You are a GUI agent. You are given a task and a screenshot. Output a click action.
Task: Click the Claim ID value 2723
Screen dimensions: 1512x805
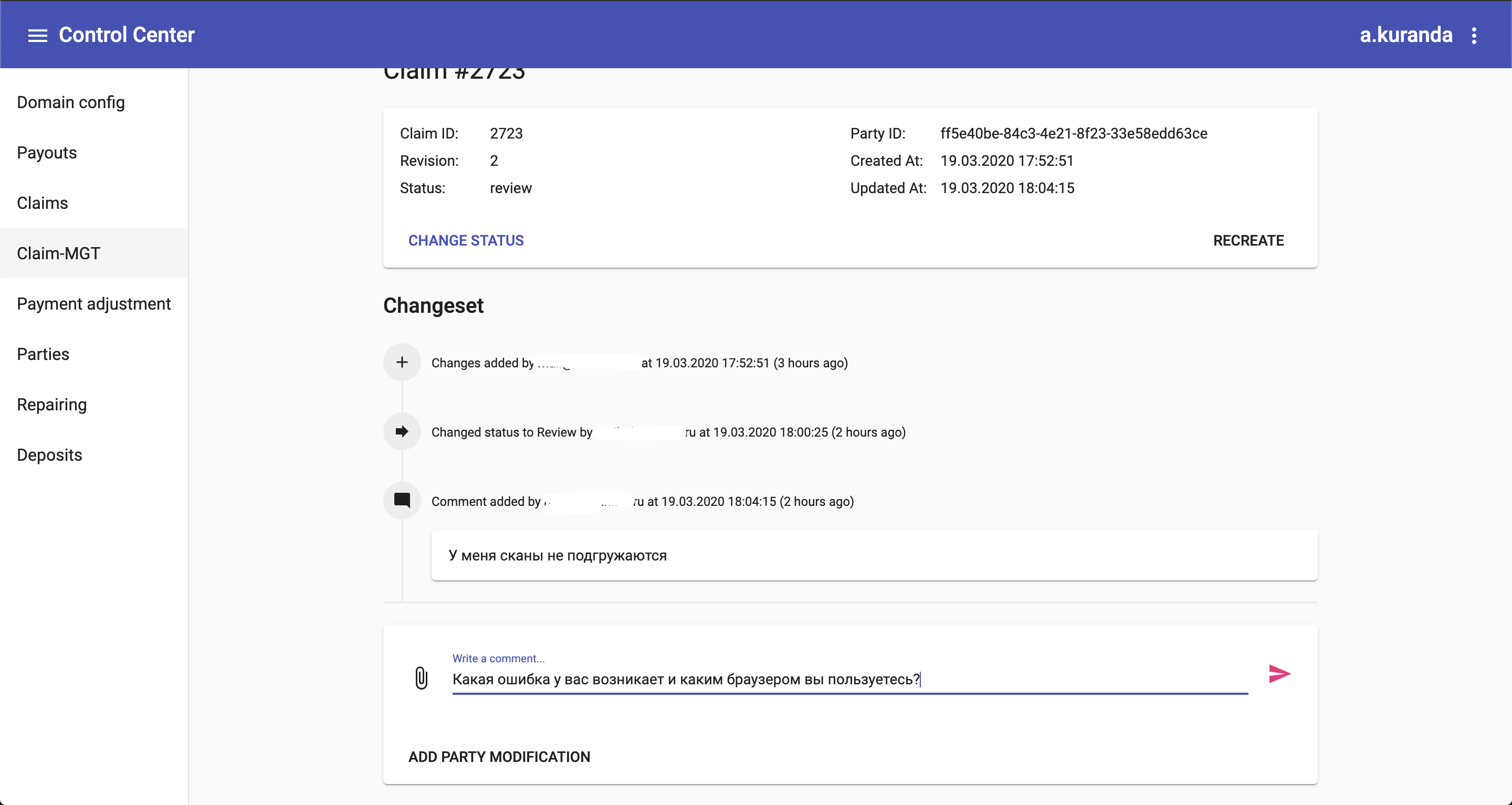(506, 134)
